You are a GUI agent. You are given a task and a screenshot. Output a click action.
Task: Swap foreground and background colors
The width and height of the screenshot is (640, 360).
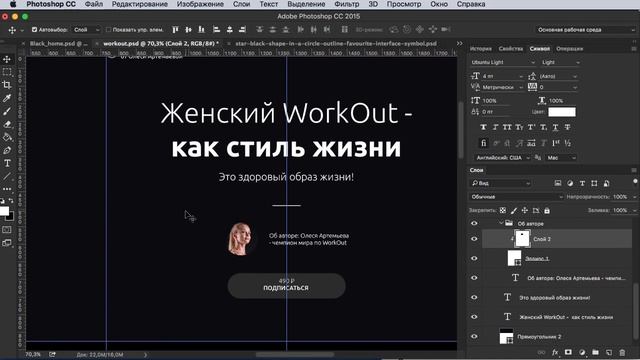coord(11,201)
